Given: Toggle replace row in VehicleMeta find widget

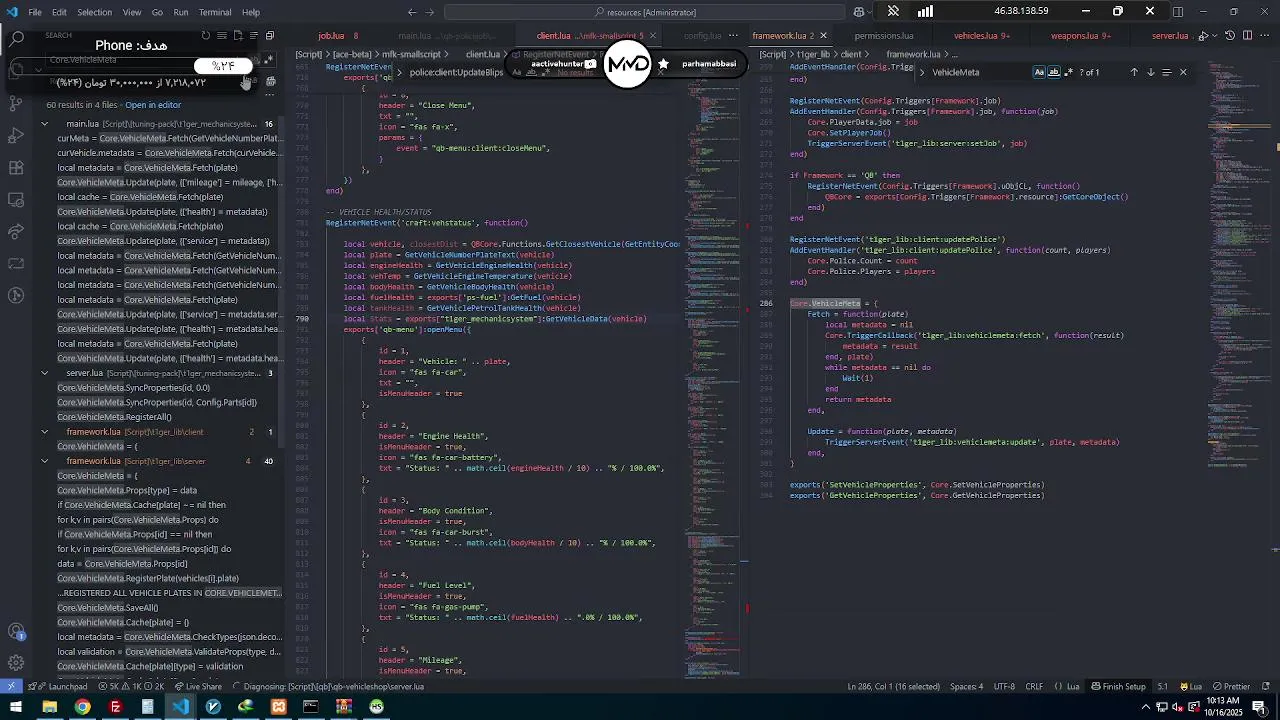Looking at the screenshot, I should [x=922, y=72].
